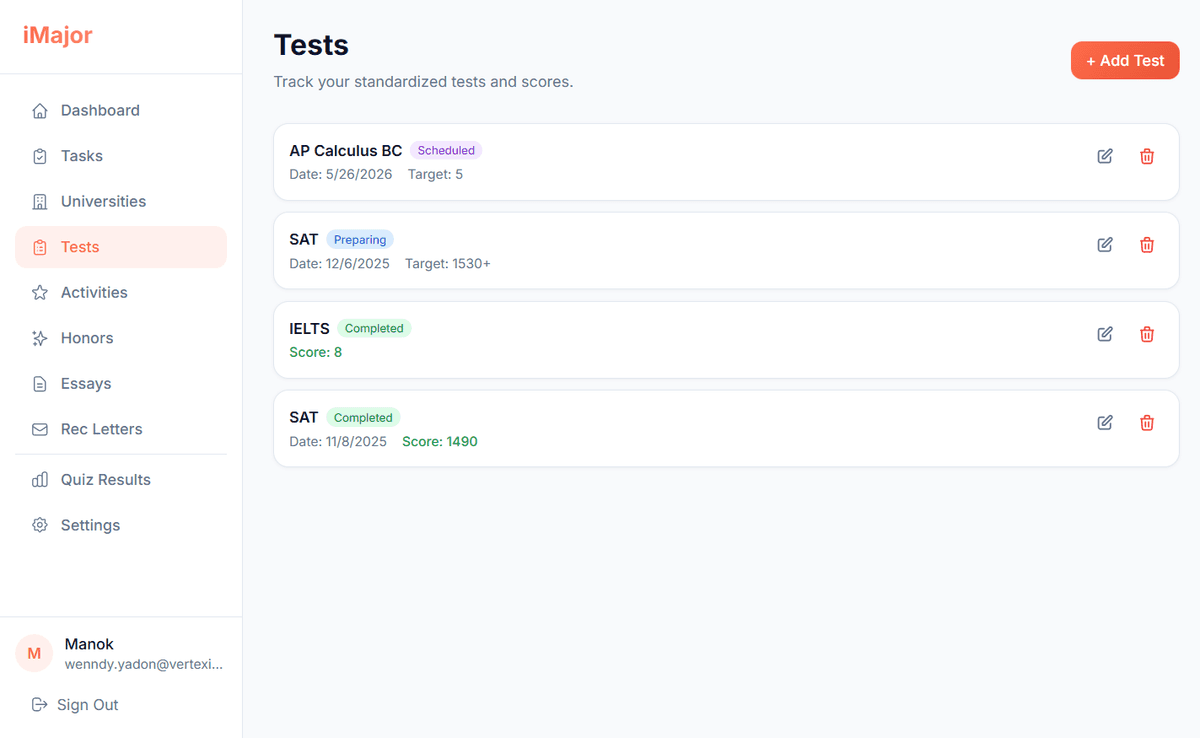Click the Scheduled badge on AP Calculus BC
1200x738 pixels.
point(446,150)
